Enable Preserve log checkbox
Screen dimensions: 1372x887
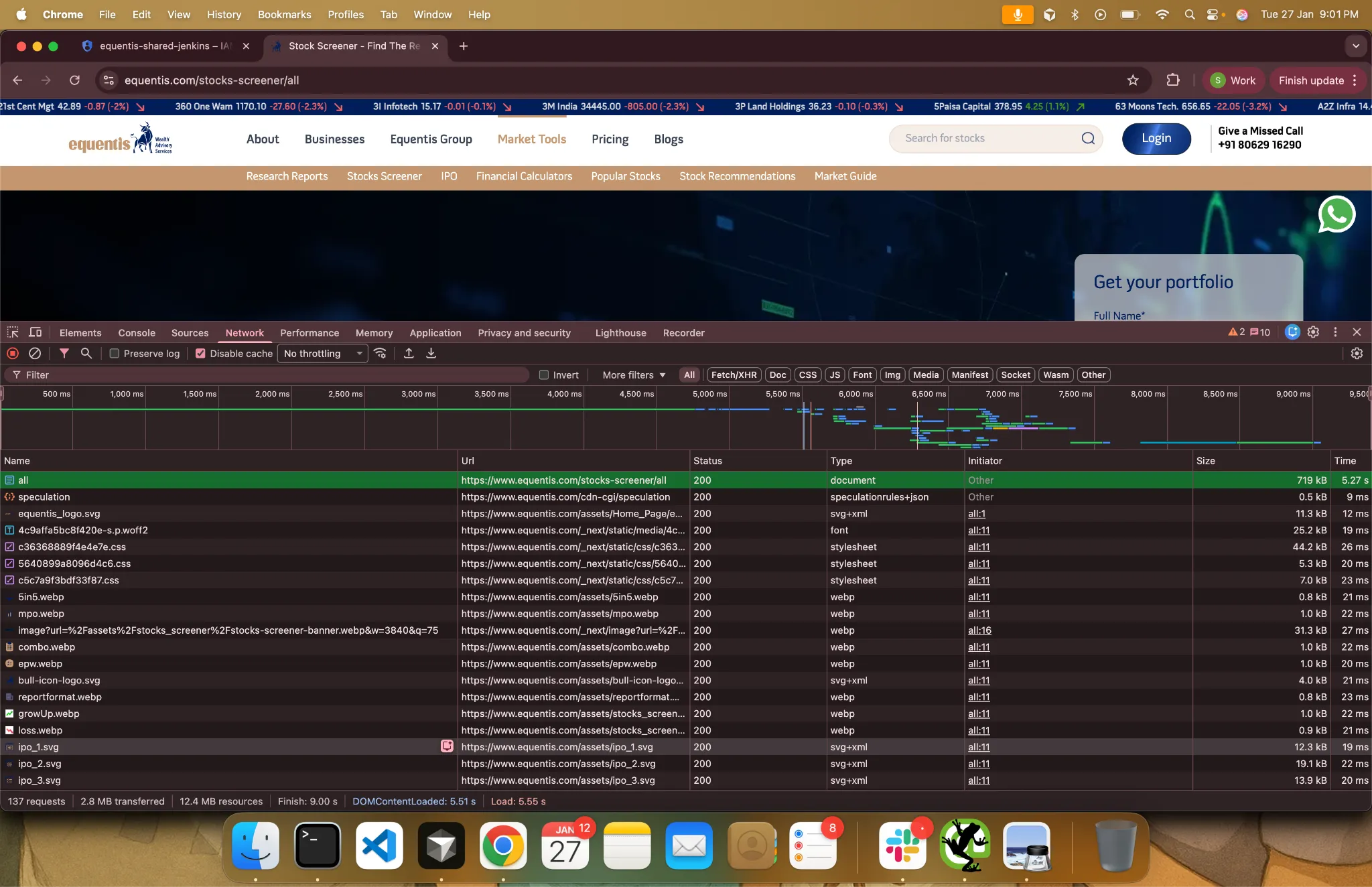115,354
